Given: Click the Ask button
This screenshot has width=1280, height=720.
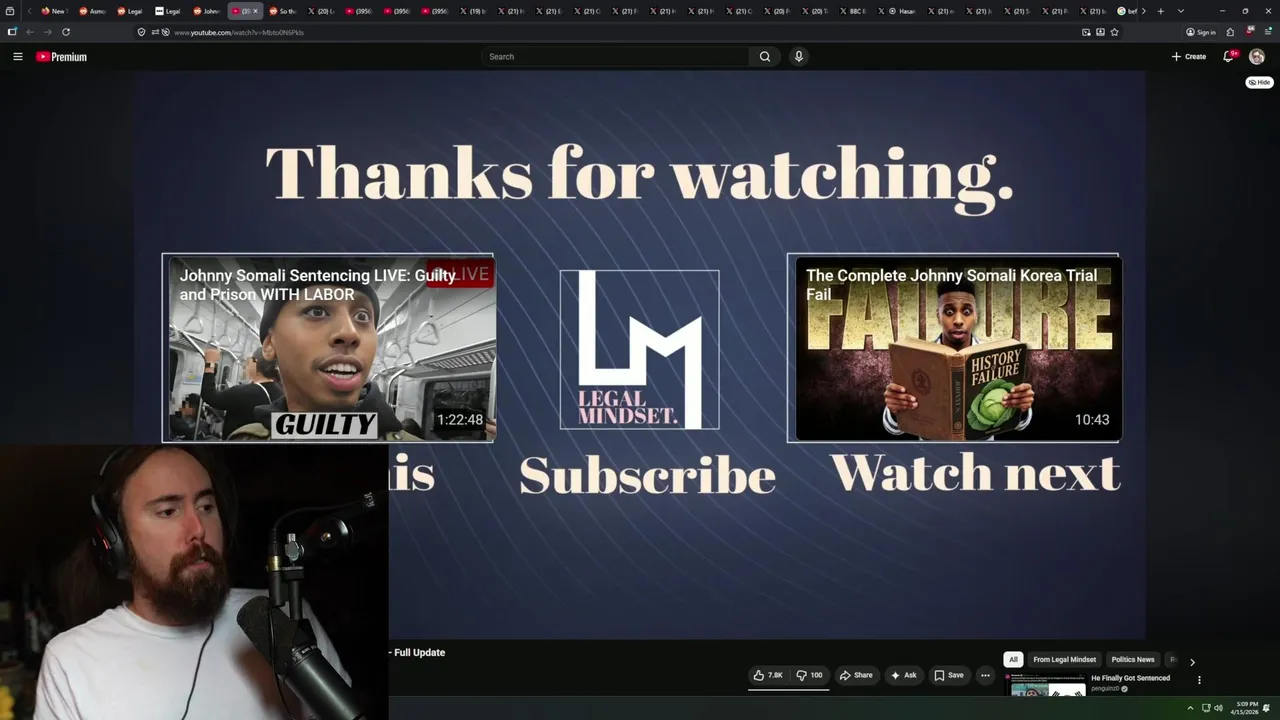Looking at the screenshot, I should 903,675.
